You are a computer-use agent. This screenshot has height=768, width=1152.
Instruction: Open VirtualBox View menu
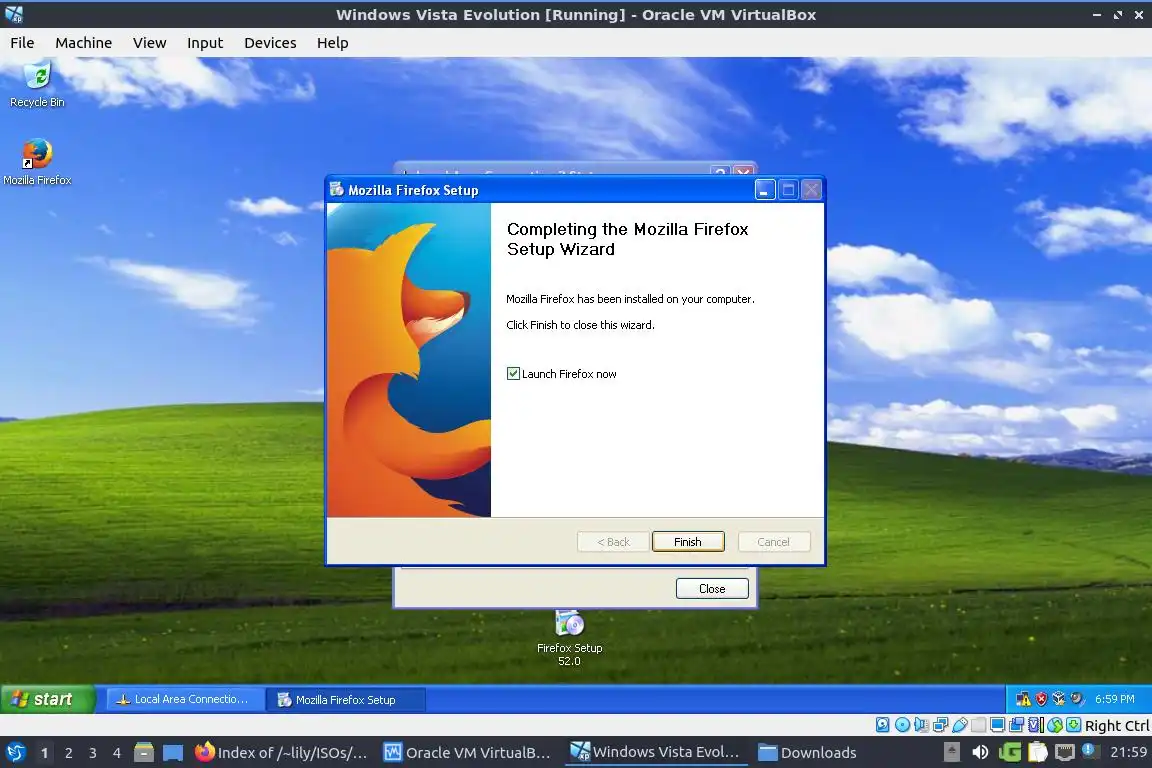coord(149,43)
